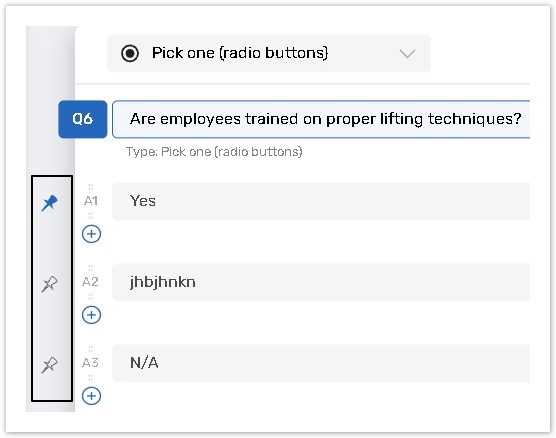Edit the lifting techniques question text field
Viewport: 556px width, 438px height.
[x=321, y=119]
